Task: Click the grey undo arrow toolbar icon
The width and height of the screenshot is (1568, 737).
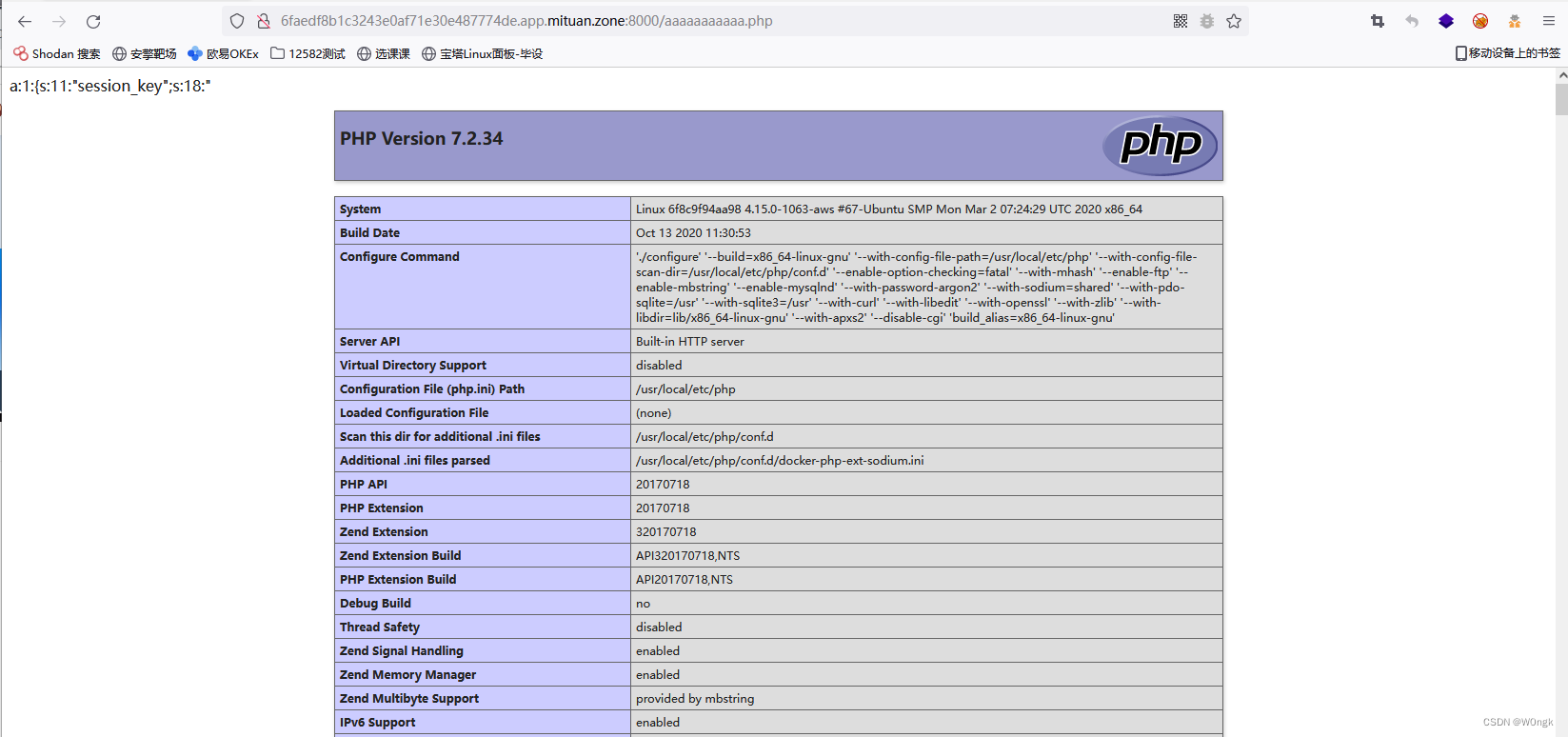Action: click(x=1412, y=21)
